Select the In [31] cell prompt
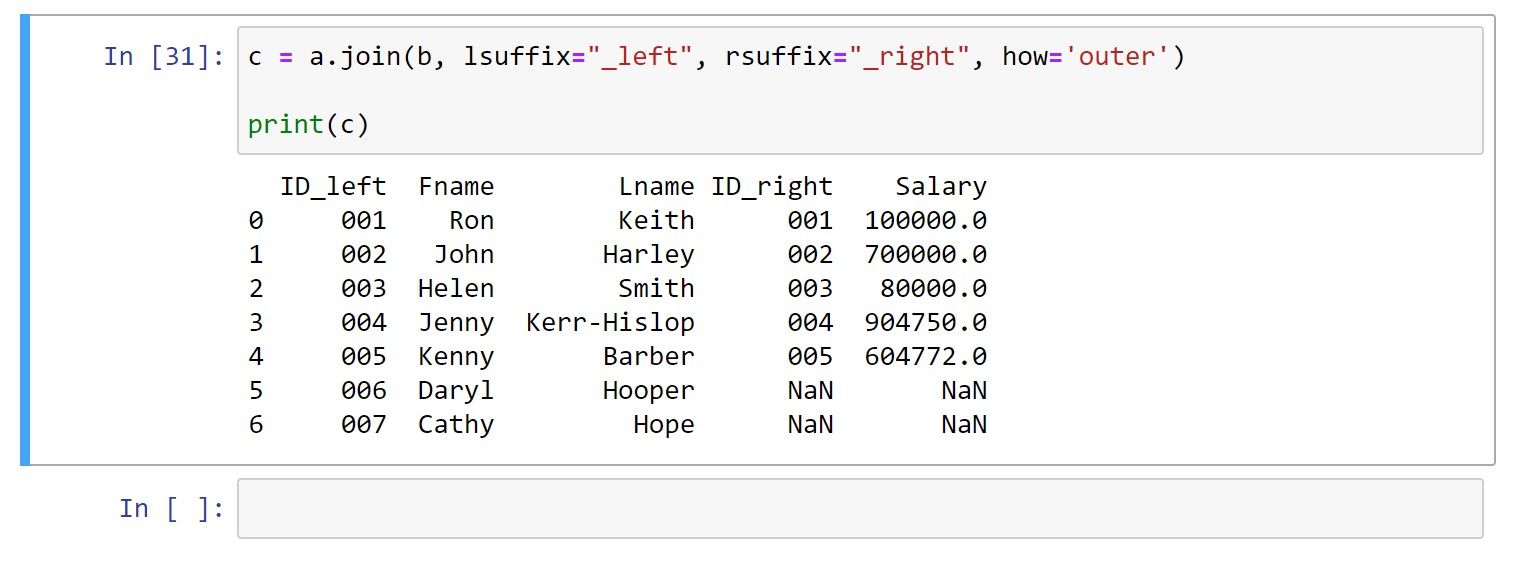Screen dimensions: 1520x575 coord(164,56)
